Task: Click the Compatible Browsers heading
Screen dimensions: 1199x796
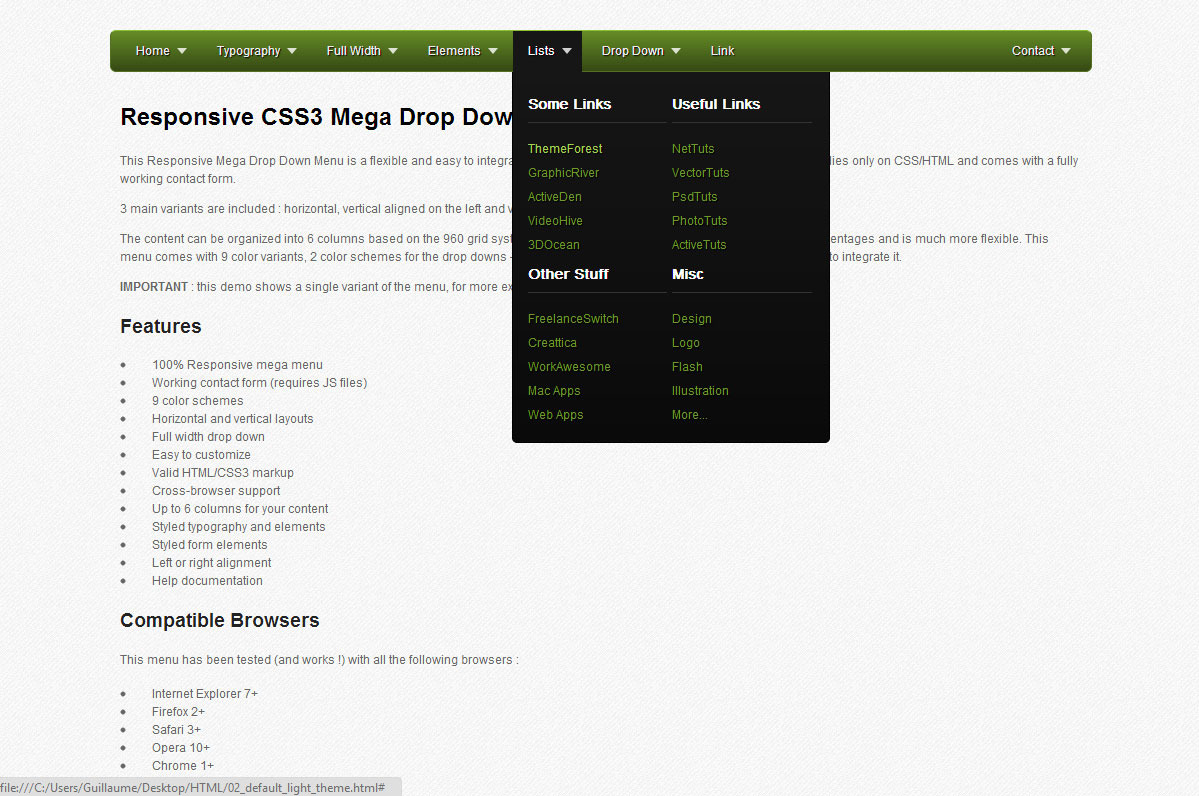Action: (219, 620)
